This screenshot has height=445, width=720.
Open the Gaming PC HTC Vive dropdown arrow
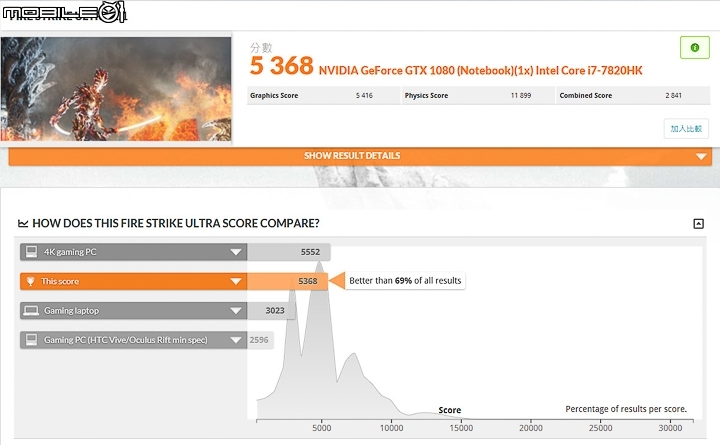coord(236,340)
